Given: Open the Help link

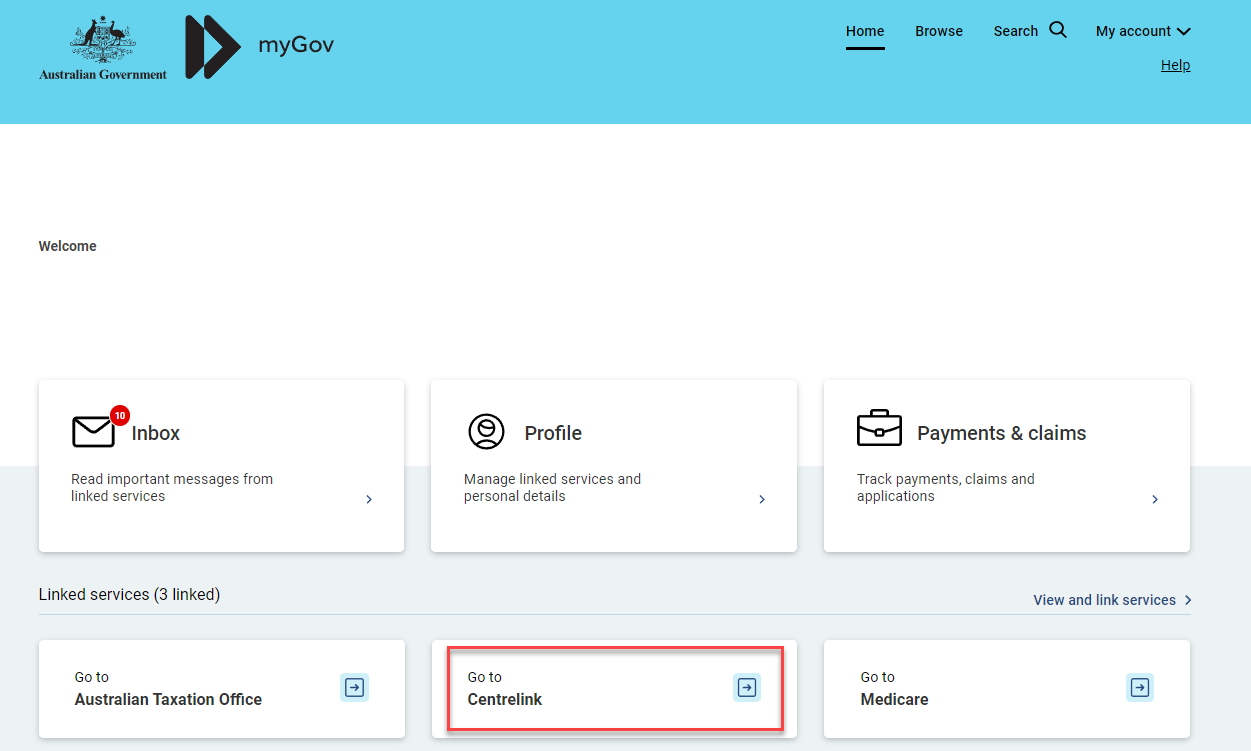Looking at the screenshot, I should [x=1175, y=64].
